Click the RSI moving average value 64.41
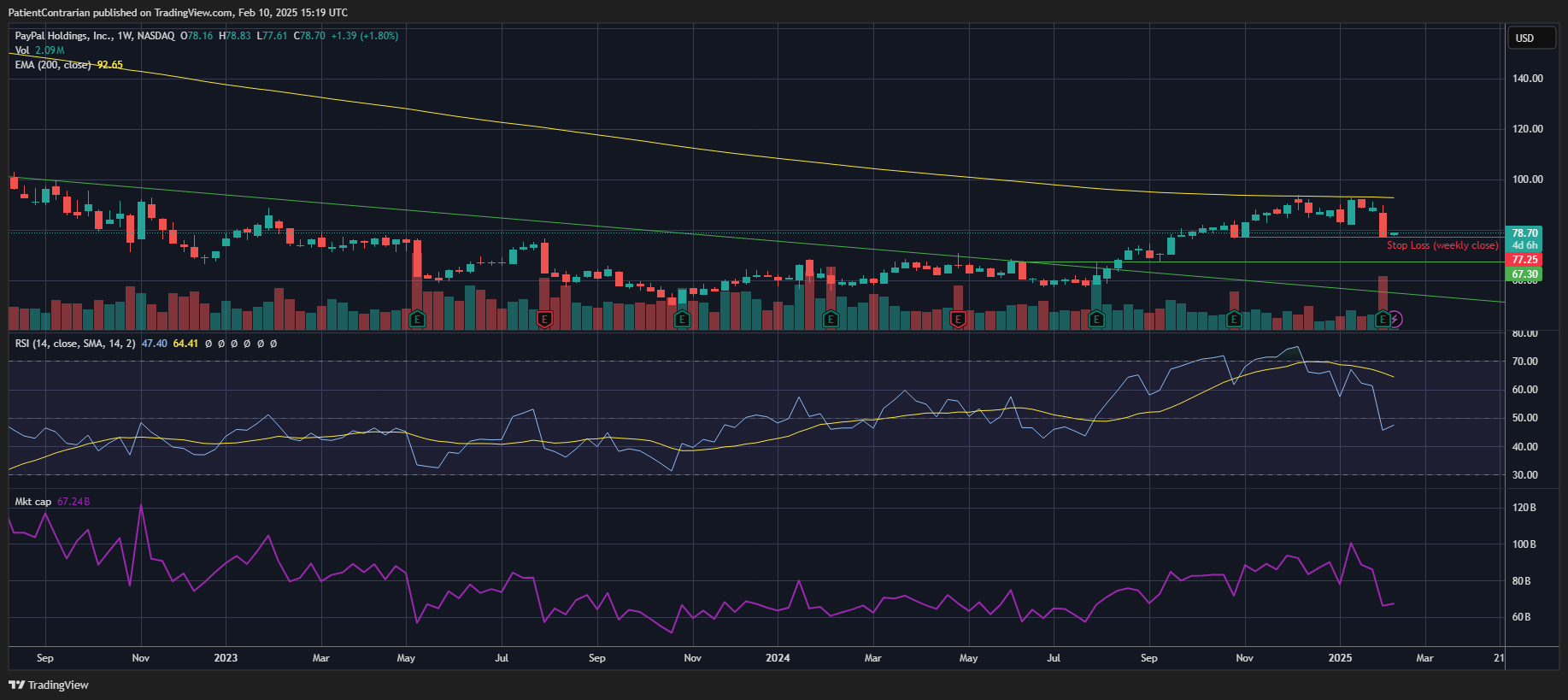The width and height of the screenshot is (1568, 700). [185, 344]
